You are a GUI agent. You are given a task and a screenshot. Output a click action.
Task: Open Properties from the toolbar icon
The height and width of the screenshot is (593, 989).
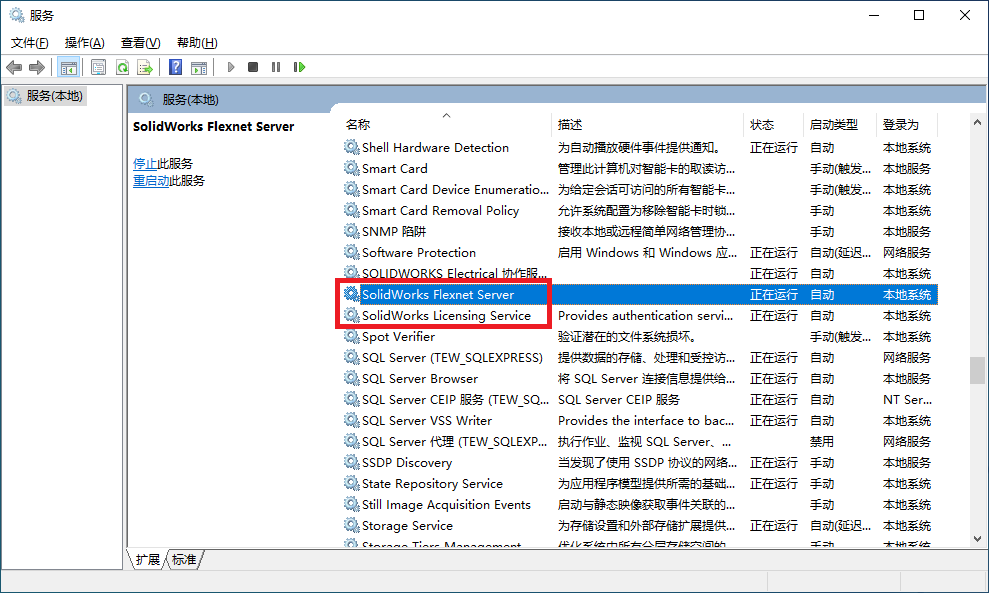click(98, 67)
